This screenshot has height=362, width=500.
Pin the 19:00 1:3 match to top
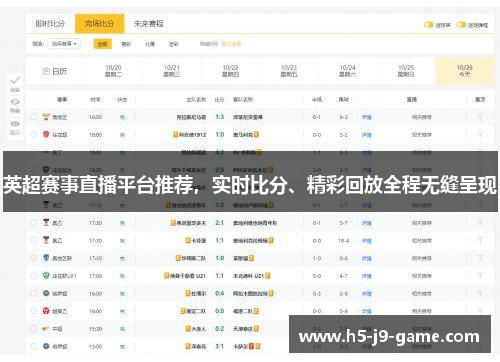click(x=480, y=117)
